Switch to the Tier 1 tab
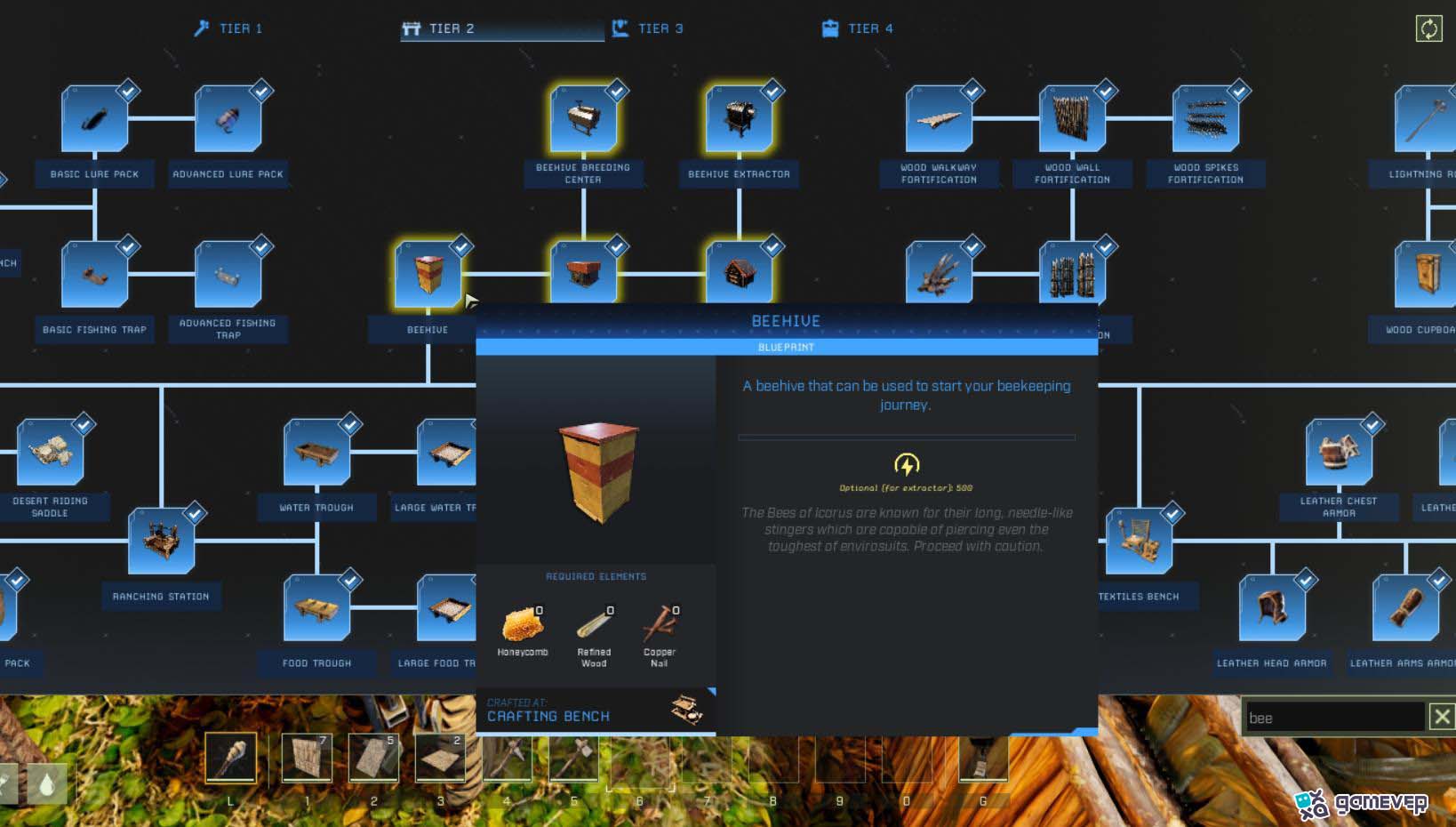 pyautogui.click(x=228, y=28)
